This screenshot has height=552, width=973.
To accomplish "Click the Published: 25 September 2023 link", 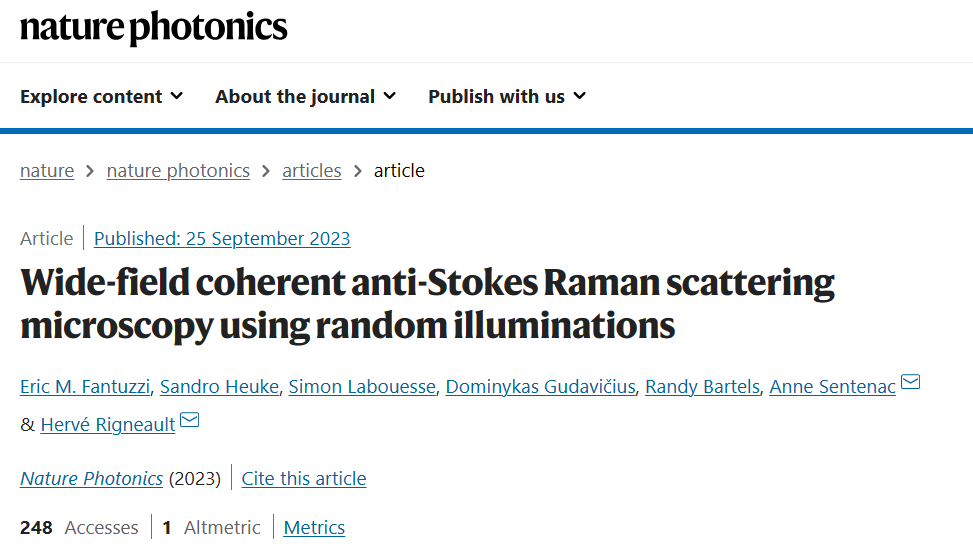I will [222, 239].
